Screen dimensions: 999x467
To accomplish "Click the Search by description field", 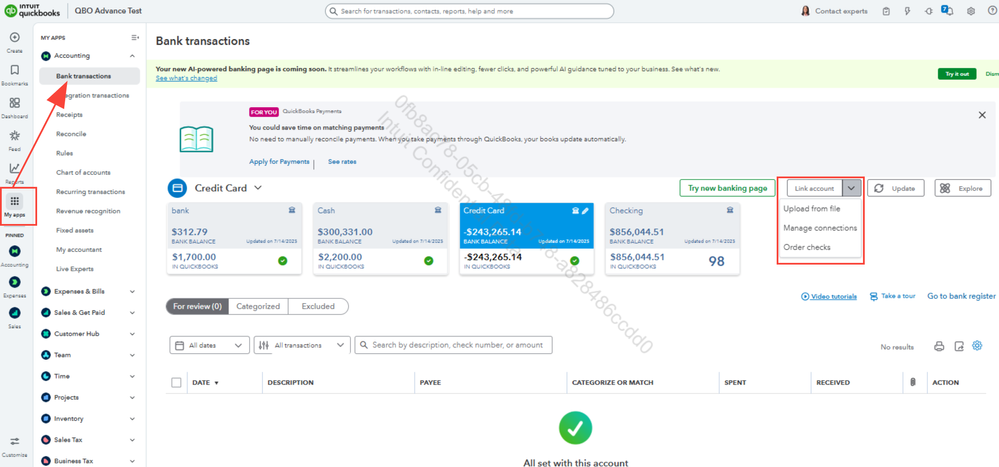I will click(454, 345).
